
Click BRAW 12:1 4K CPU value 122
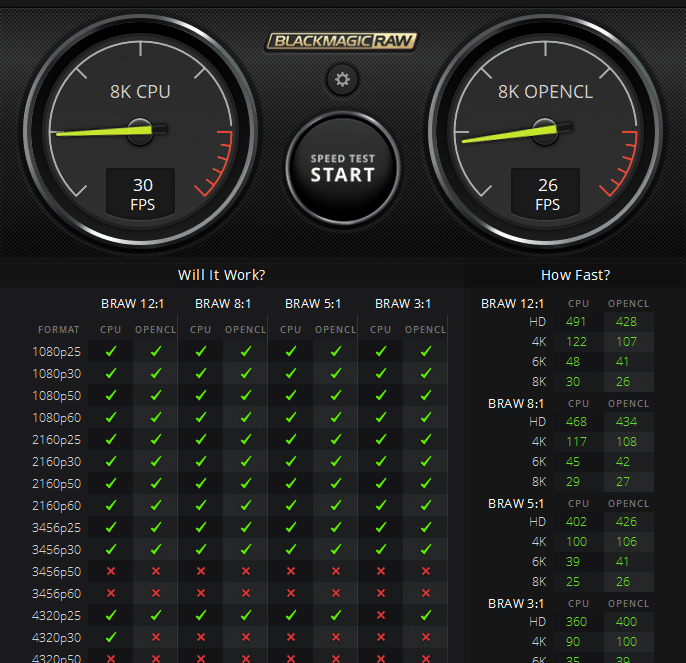(x=576, y=342)
